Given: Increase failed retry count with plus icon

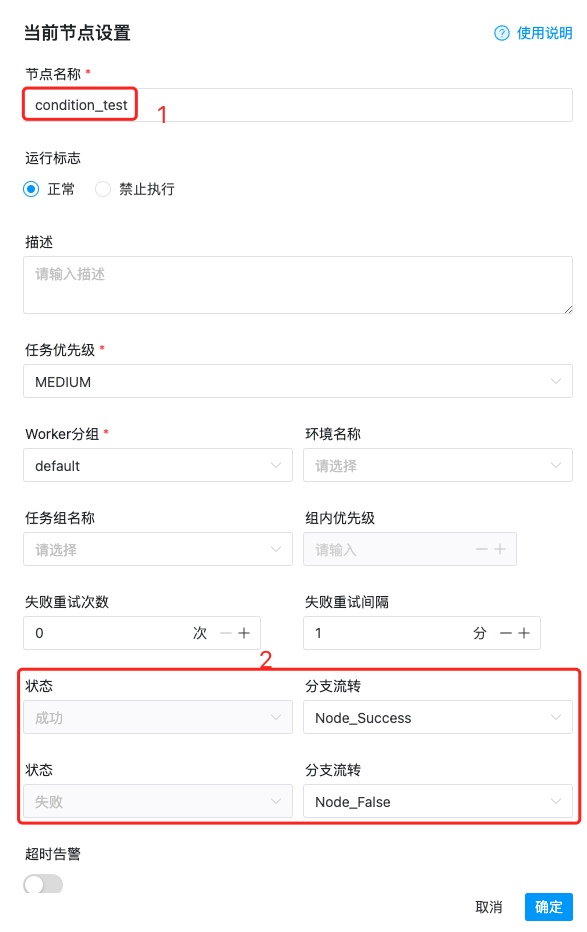Looking at the screenshot, I should point(244,633).
